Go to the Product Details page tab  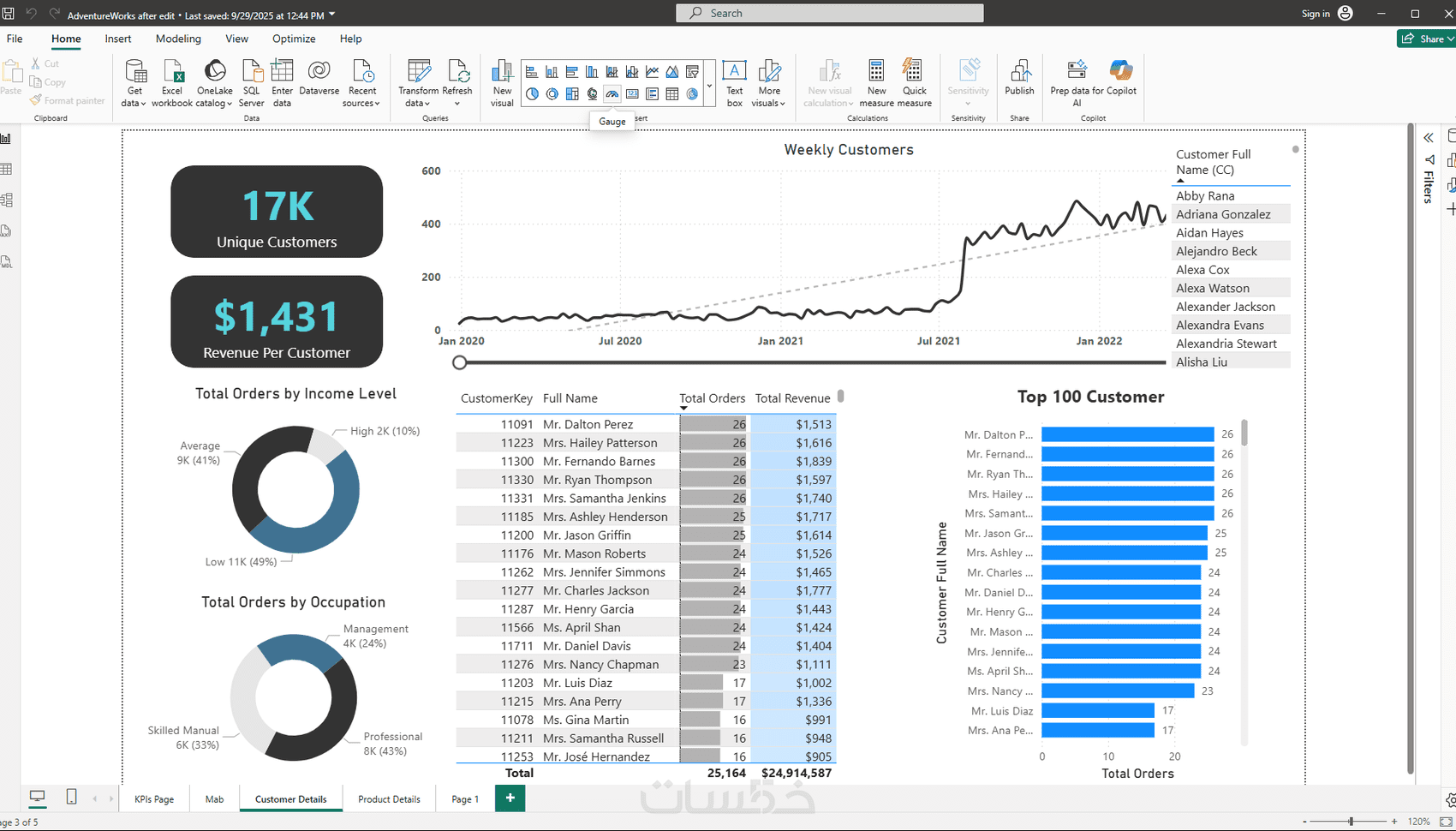click(x=389, y=799)
